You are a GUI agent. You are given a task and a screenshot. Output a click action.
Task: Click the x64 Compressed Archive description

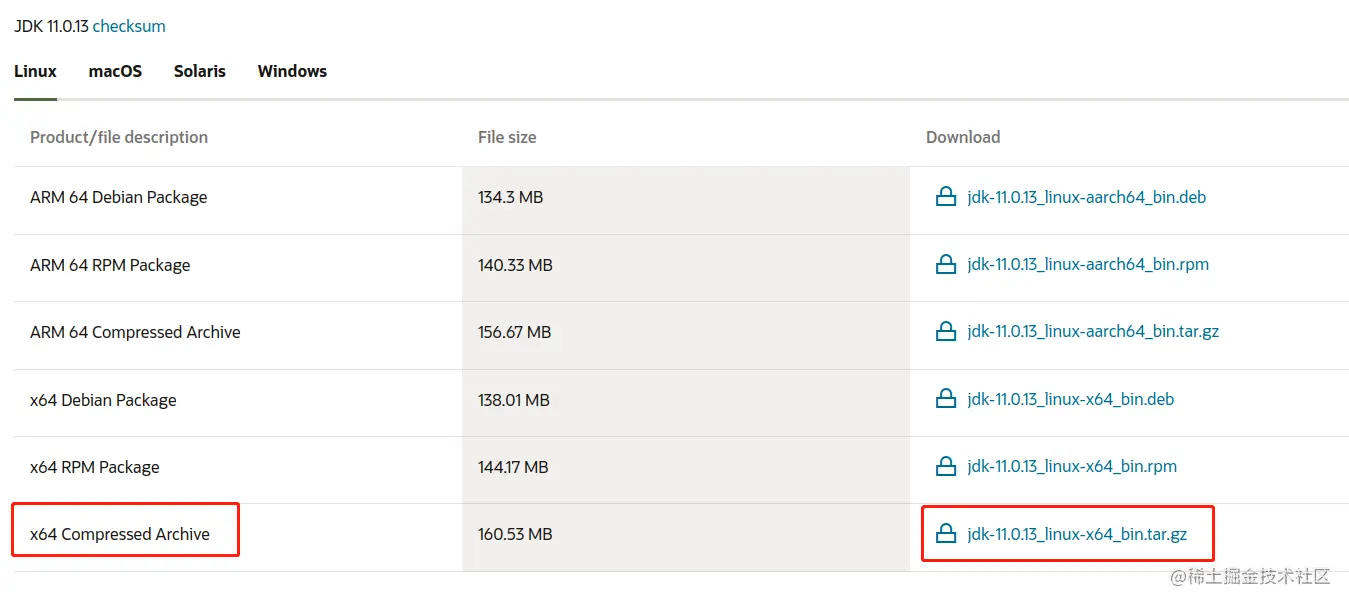pyautogui.click(x=120, y=534)
